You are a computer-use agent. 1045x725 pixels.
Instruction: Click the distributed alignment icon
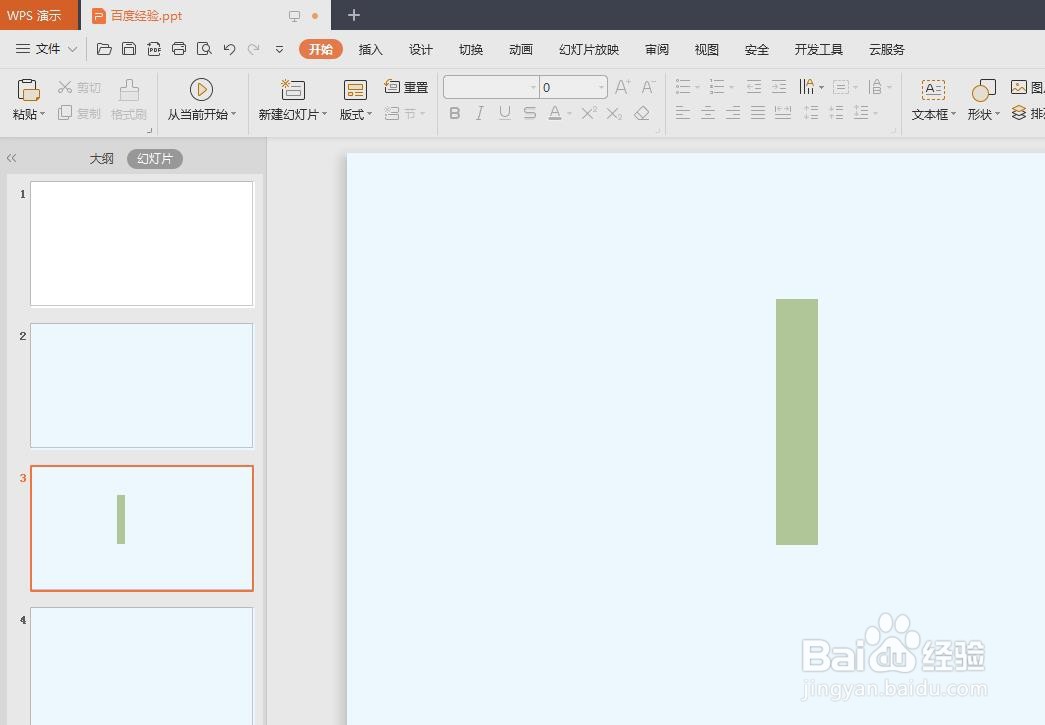click(783, 113)
